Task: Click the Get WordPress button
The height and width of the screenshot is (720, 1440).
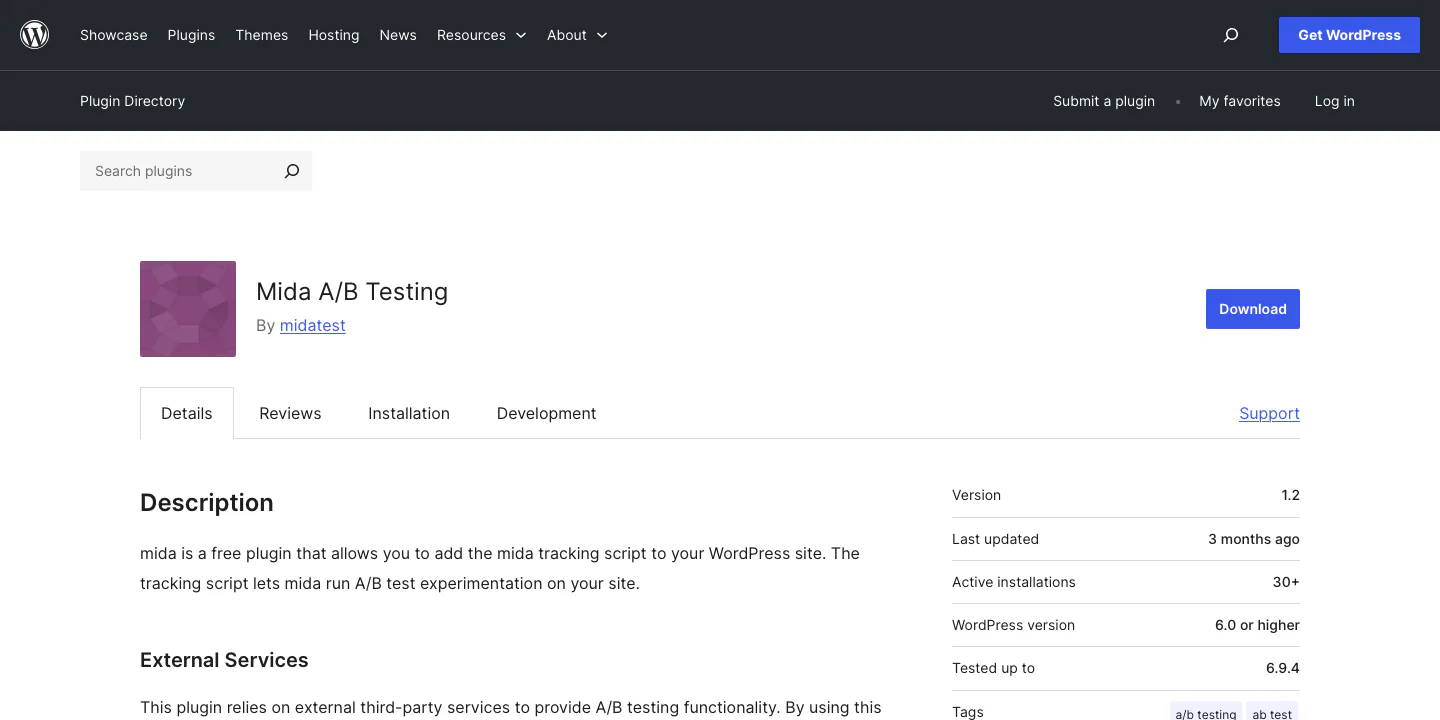Action: 1349,35
